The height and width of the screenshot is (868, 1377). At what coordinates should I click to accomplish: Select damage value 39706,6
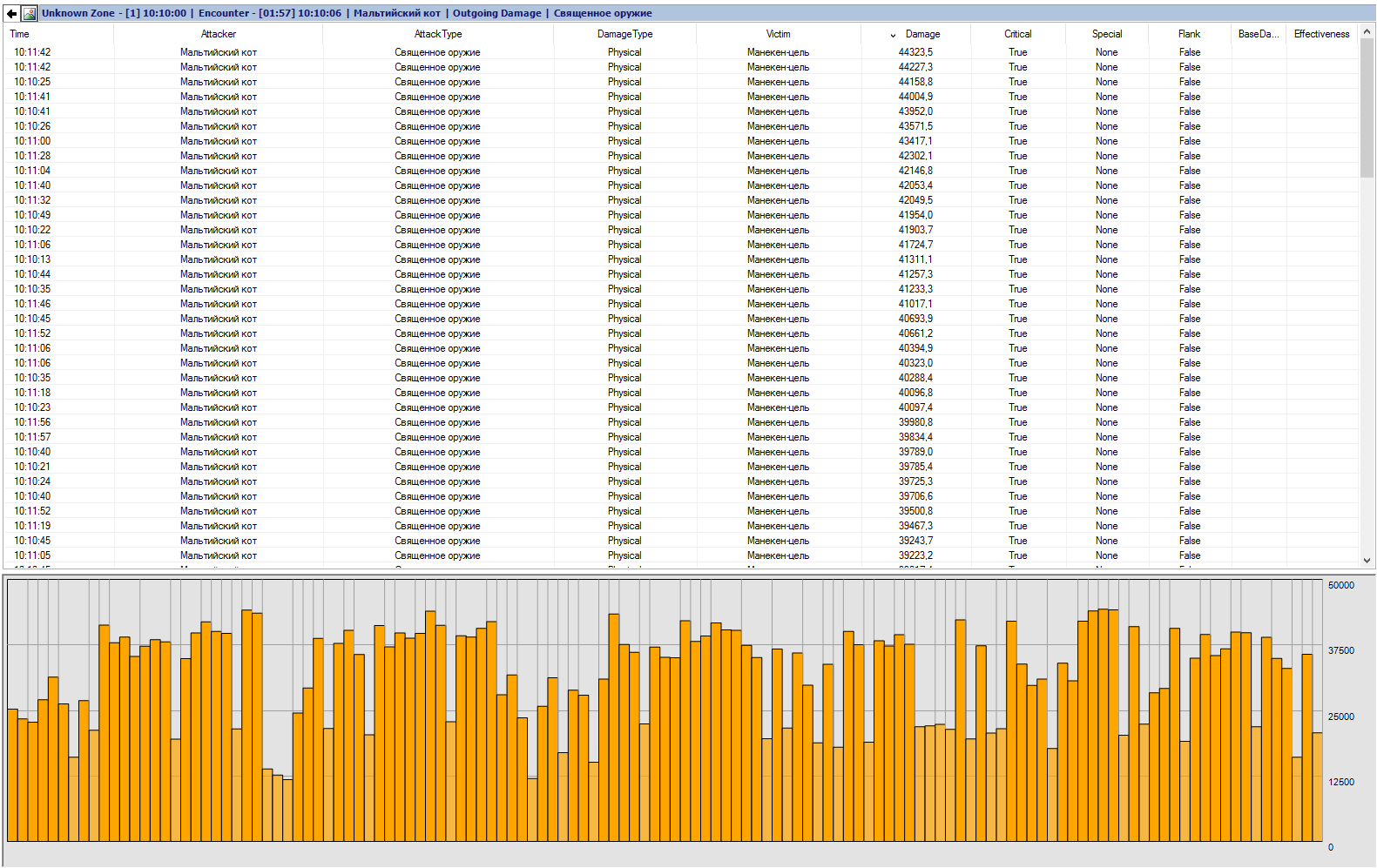tap(915, 496)
